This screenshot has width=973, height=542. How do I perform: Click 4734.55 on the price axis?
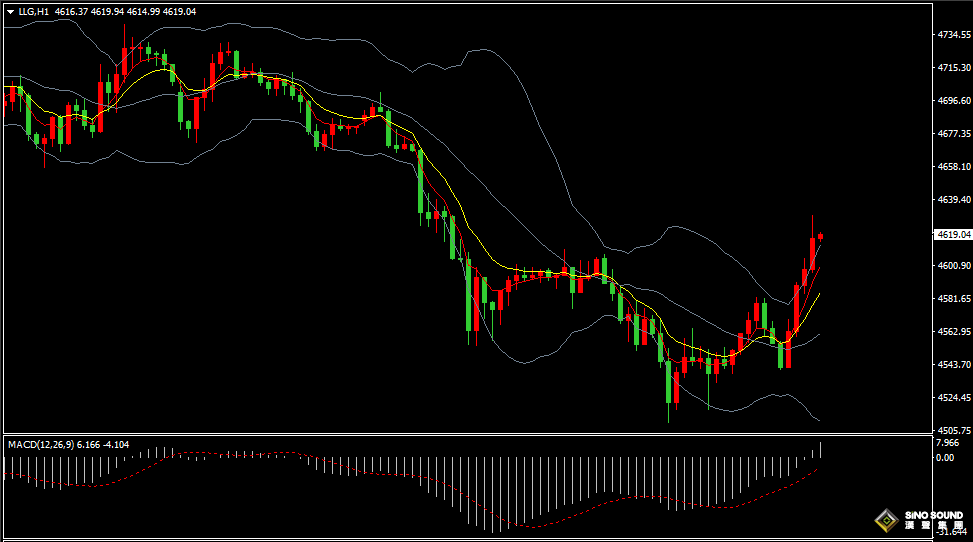[x=954, y=34]
